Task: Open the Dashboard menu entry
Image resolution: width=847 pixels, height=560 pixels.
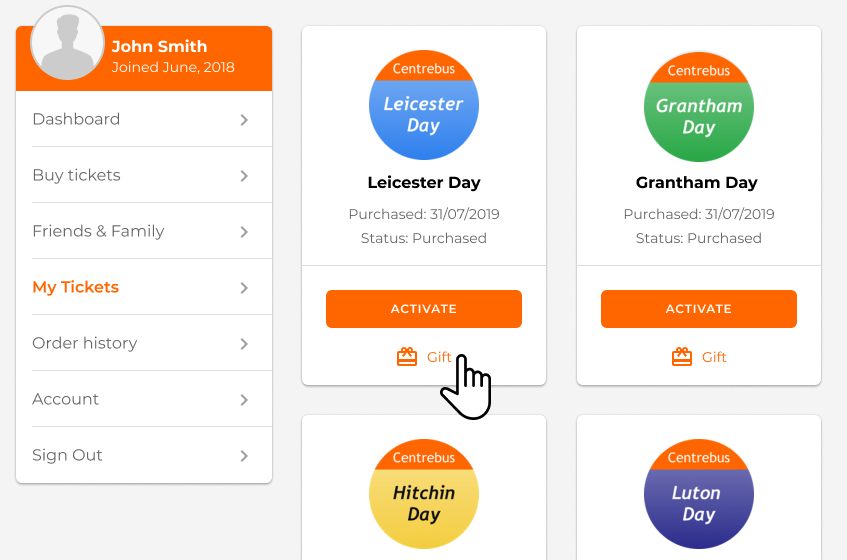Action: 144,119
